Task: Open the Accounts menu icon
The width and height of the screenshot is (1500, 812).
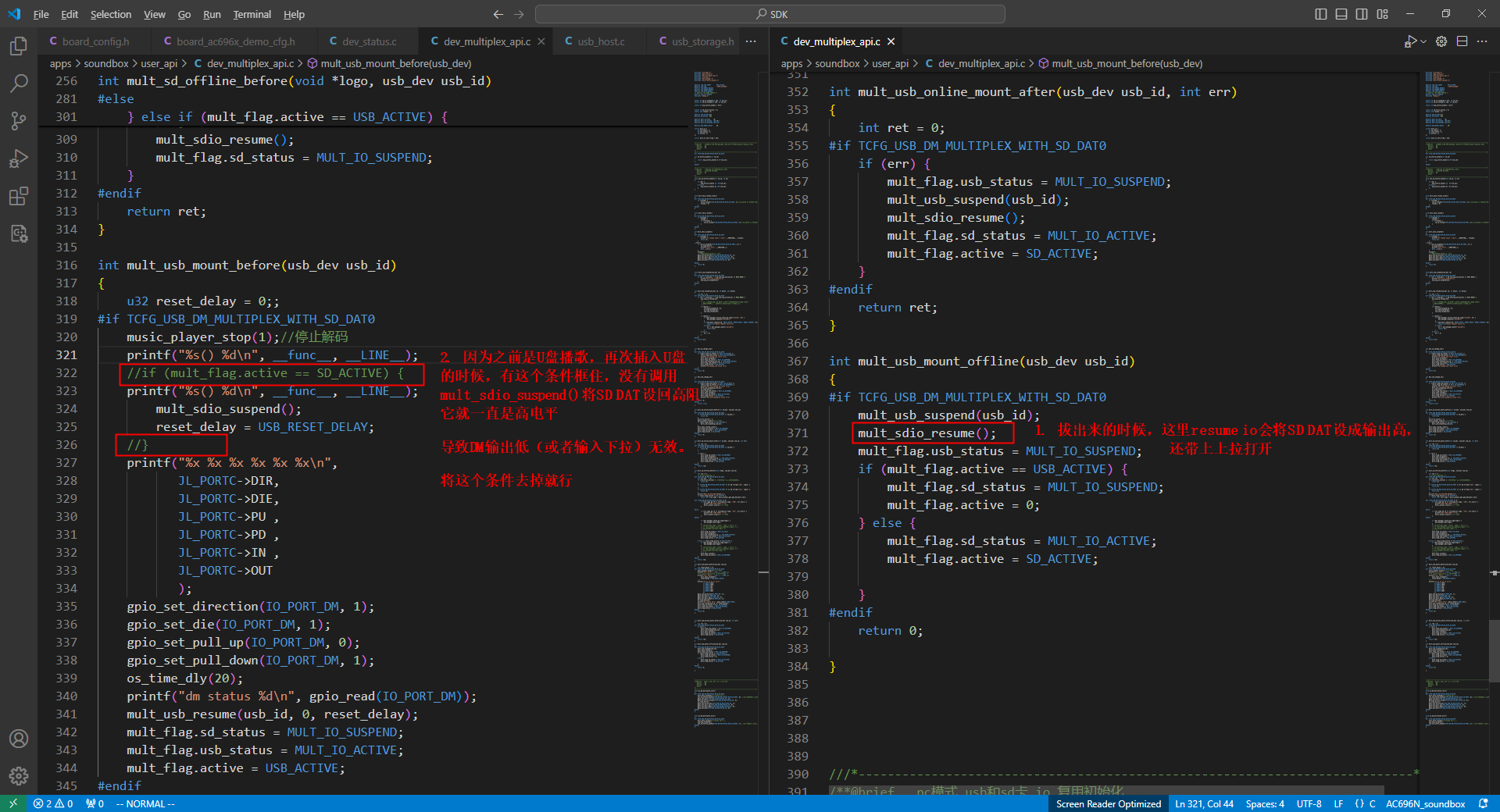Action: click(19, 739)
